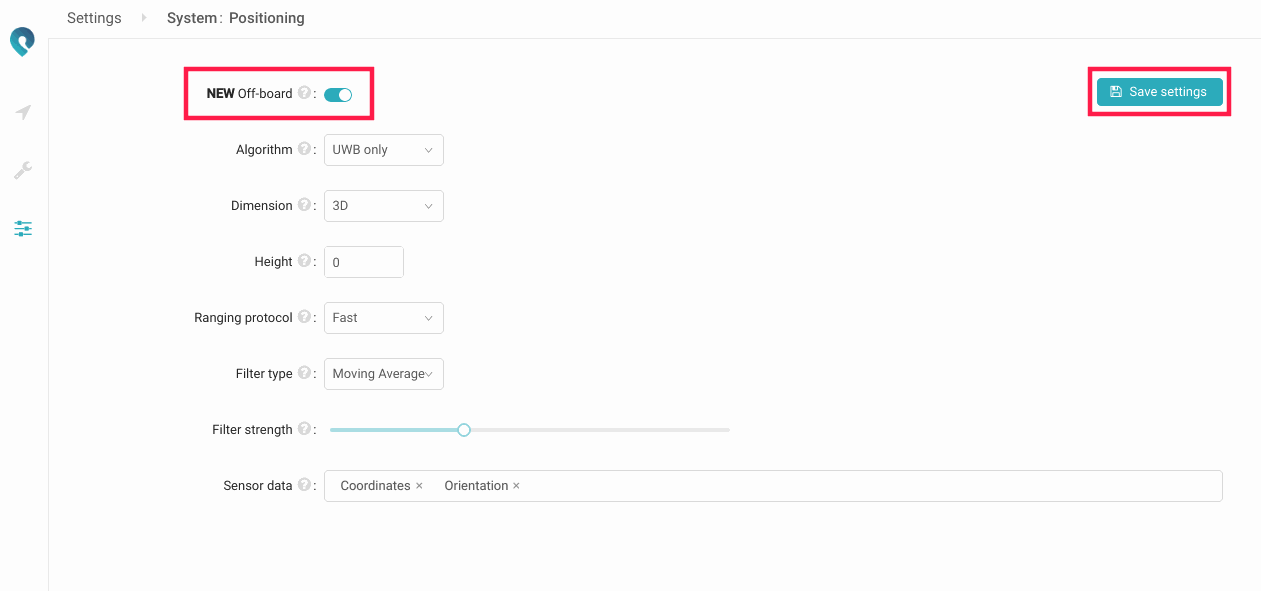The width and height of the screenshot is (1261, 591).
Task: Click the Filter strength slider handle
Action: tap(464, 430)
